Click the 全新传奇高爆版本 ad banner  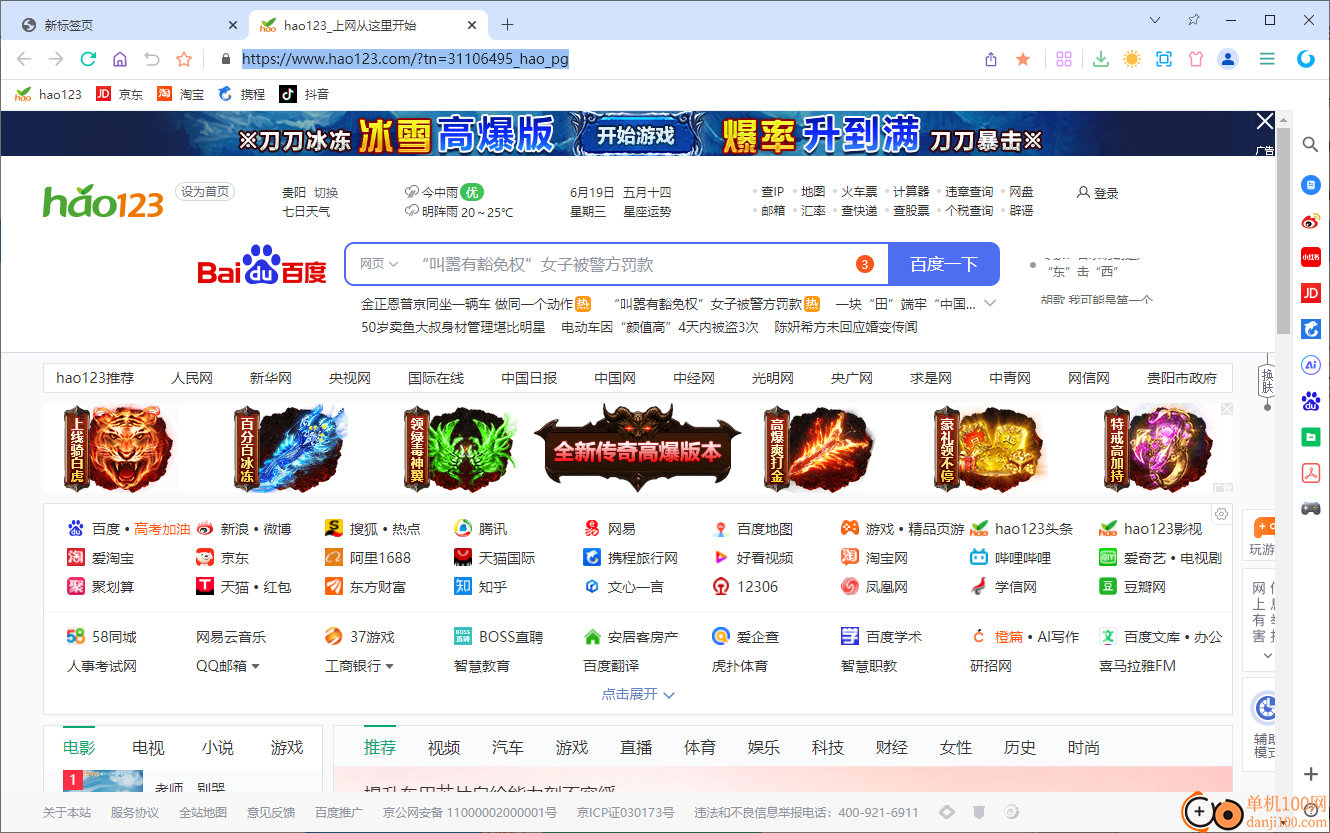pos(638,449)
